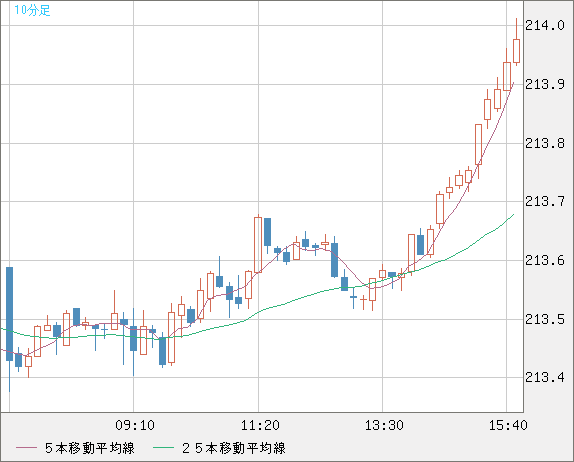Click the 15:40 time axis label

tap(508, 425)
